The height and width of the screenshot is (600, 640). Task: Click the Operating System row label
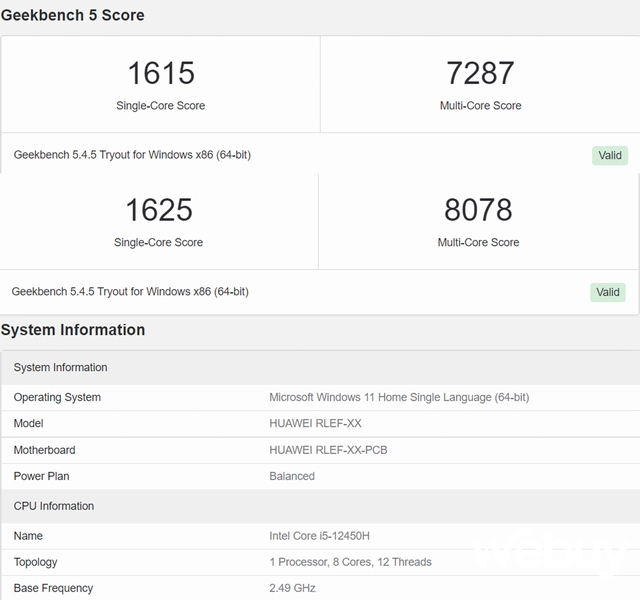[57, 397]
